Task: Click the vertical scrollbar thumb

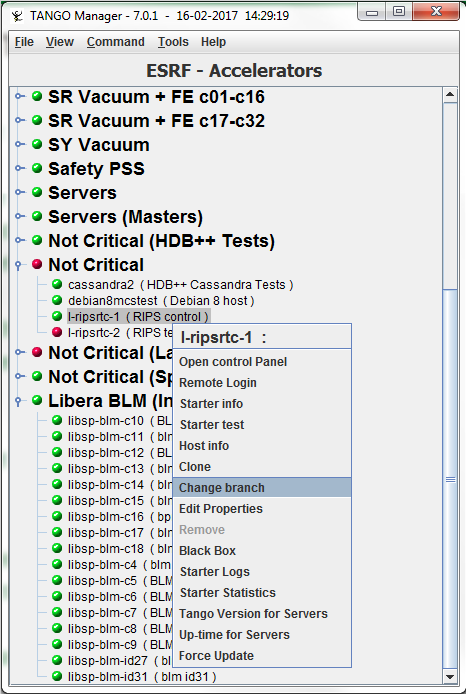Action: (450, 479)
